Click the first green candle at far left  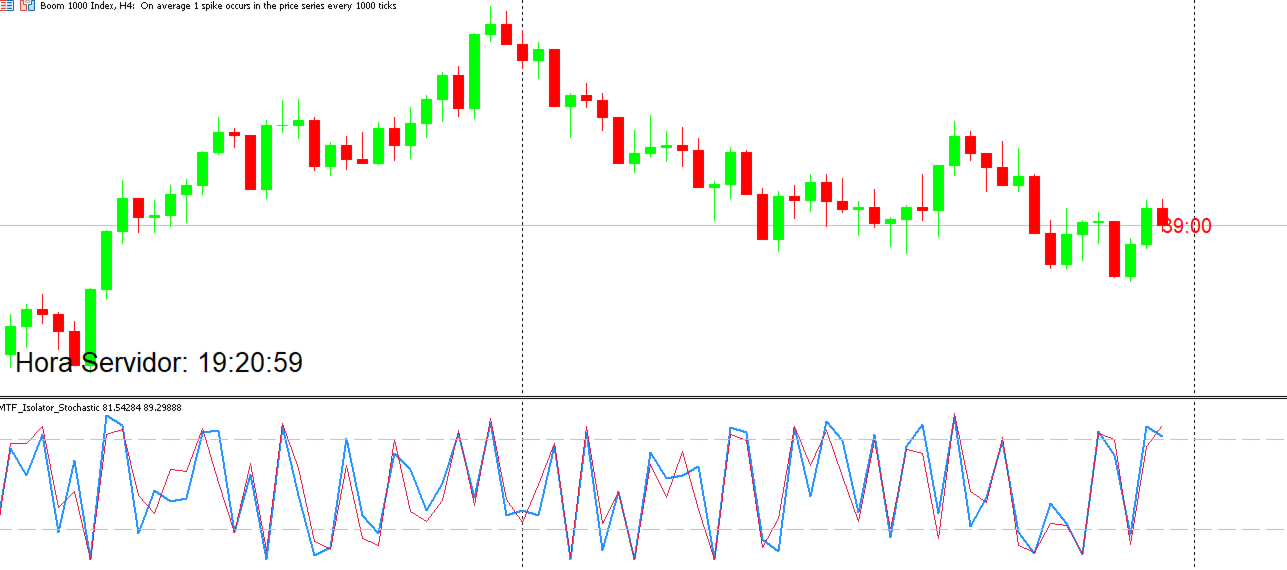(11, 339)
